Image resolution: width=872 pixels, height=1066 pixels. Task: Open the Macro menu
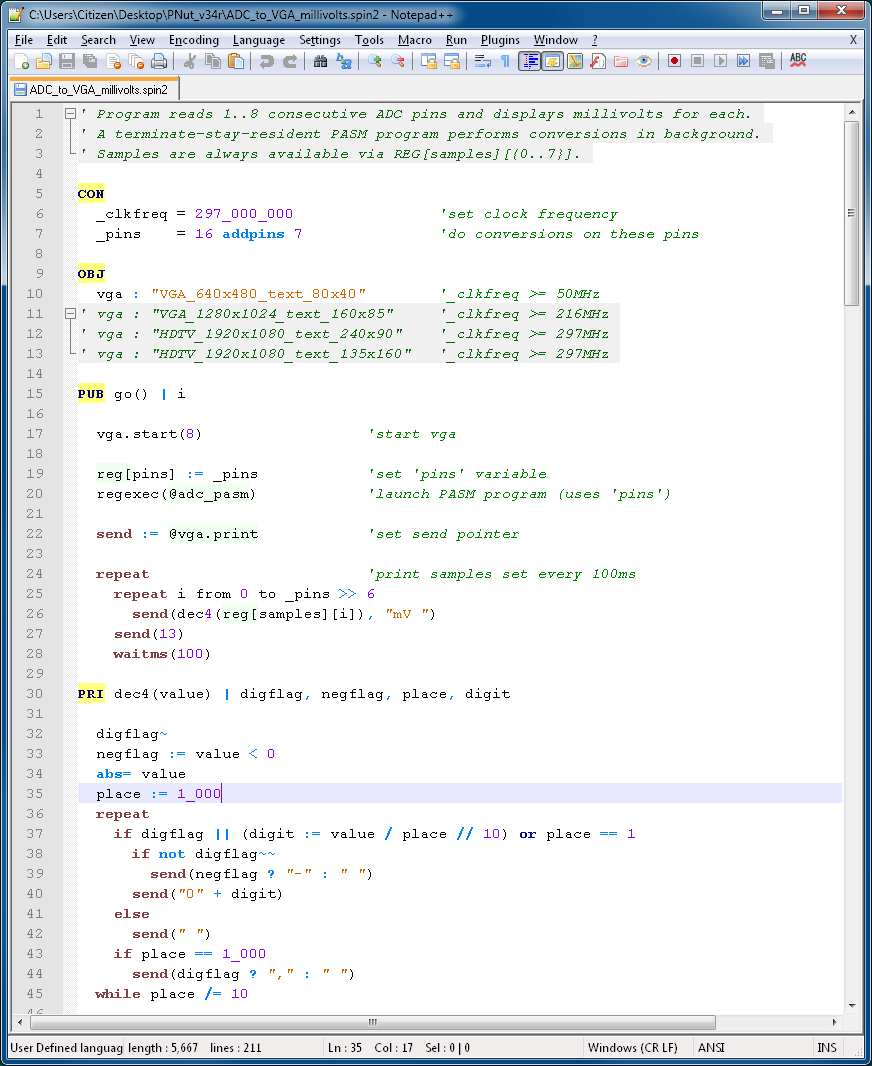(x=412, y=40)
